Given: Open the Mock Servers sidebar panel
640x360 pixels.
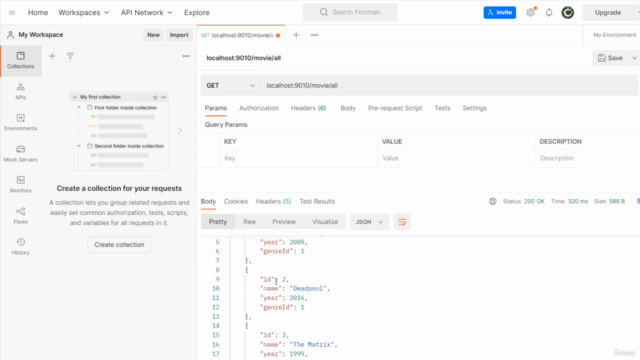Looking at the screenshot, I should [x=20, y=153].
